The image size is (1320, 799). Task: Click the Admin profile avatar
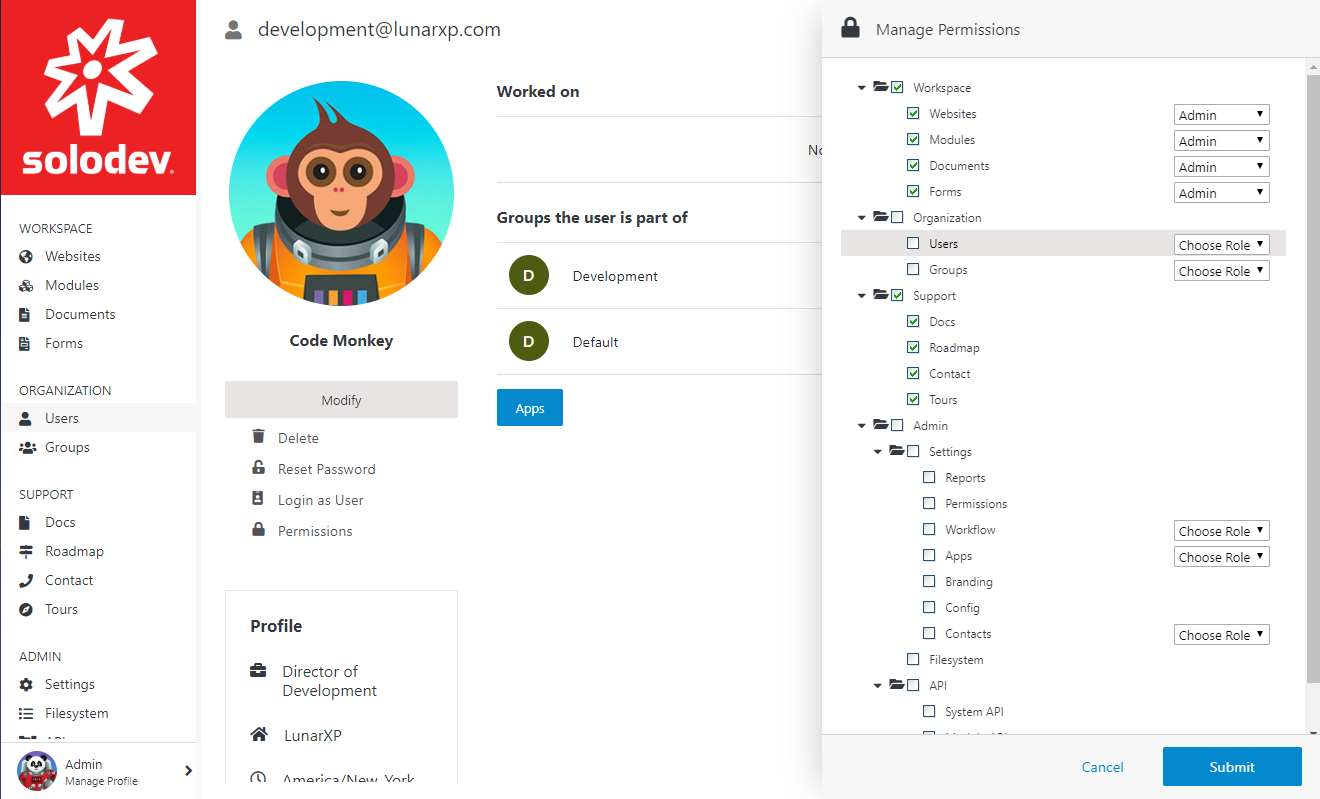[37, 771]
